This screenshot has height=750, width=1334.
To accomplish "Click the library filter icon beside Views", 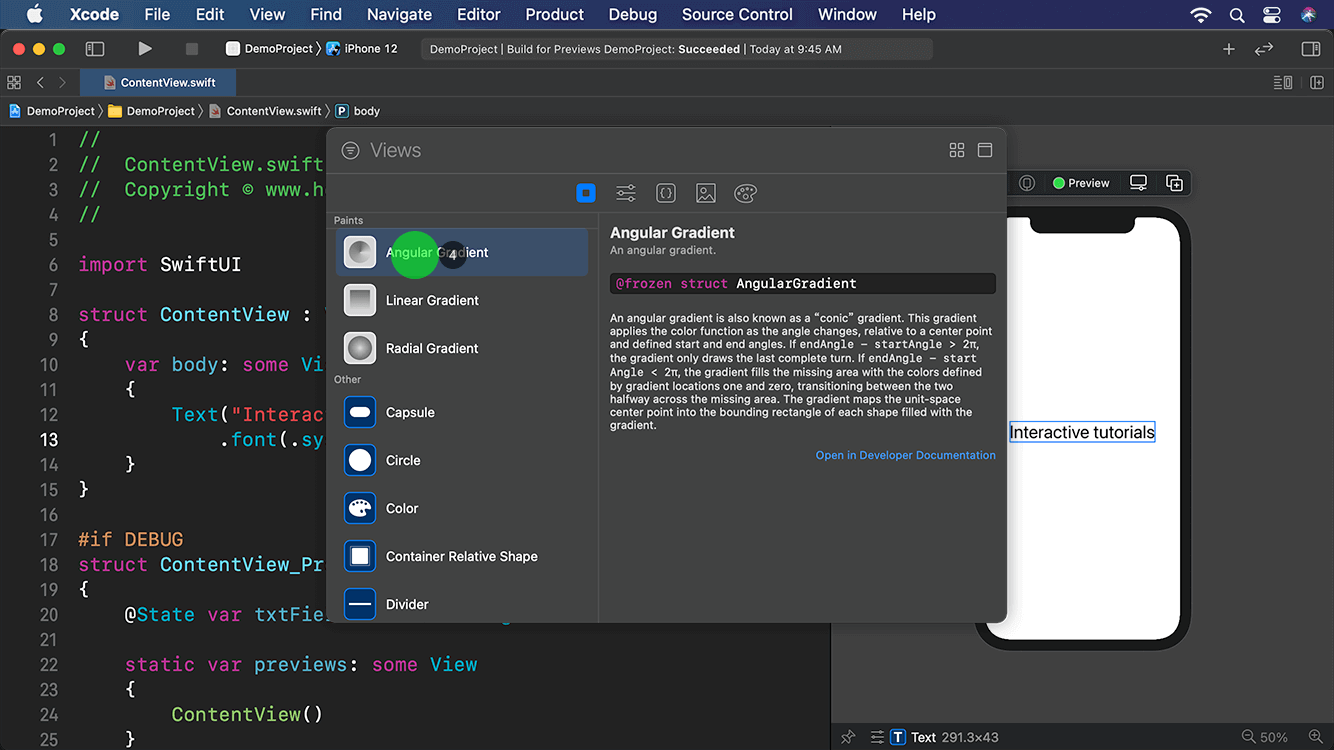I will (350, 150).
